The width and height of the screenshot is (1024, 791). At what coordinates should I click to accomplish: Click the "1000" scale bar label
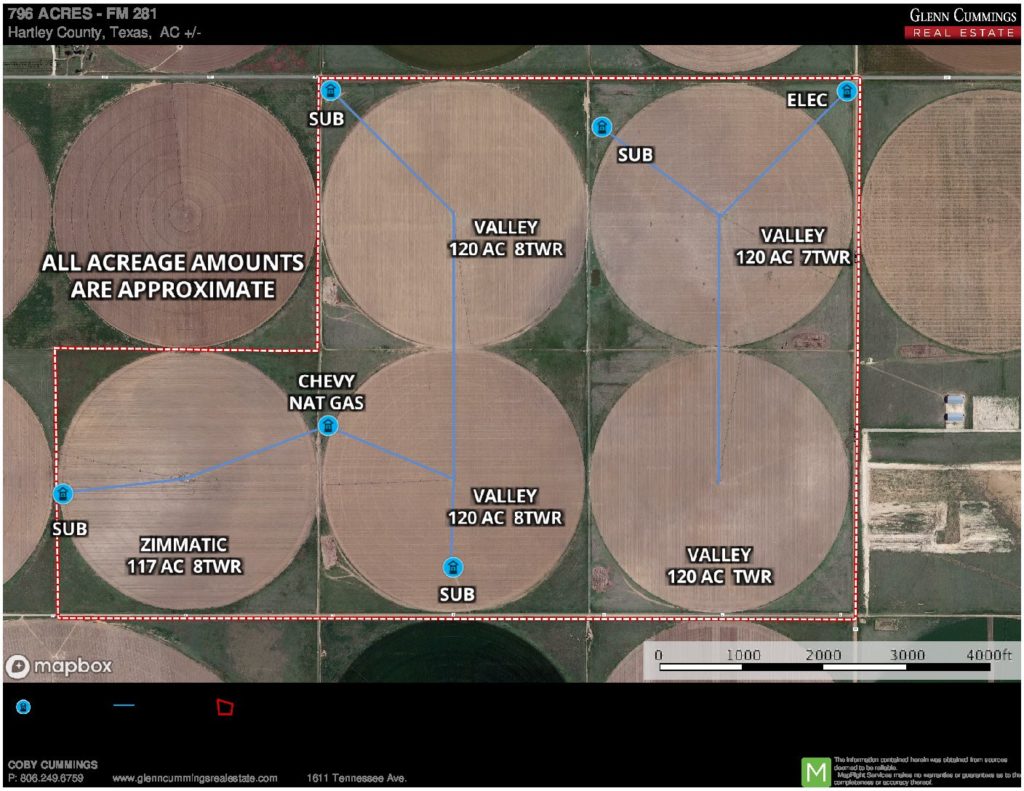point(743,654)
